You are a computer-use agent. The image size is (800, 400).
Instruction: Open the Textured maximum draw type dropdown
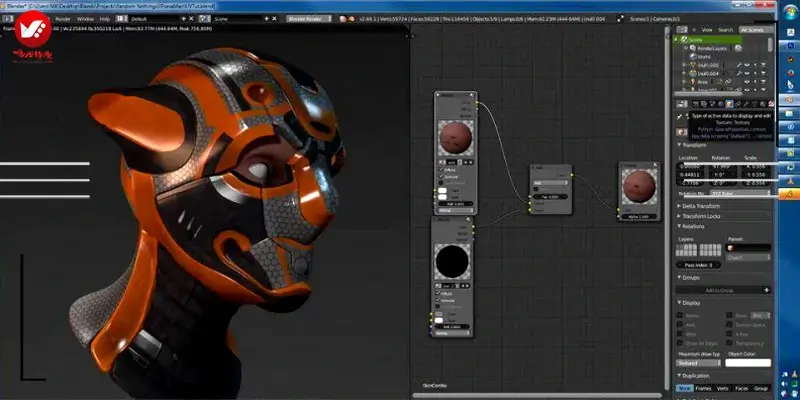tap(698, 363)
